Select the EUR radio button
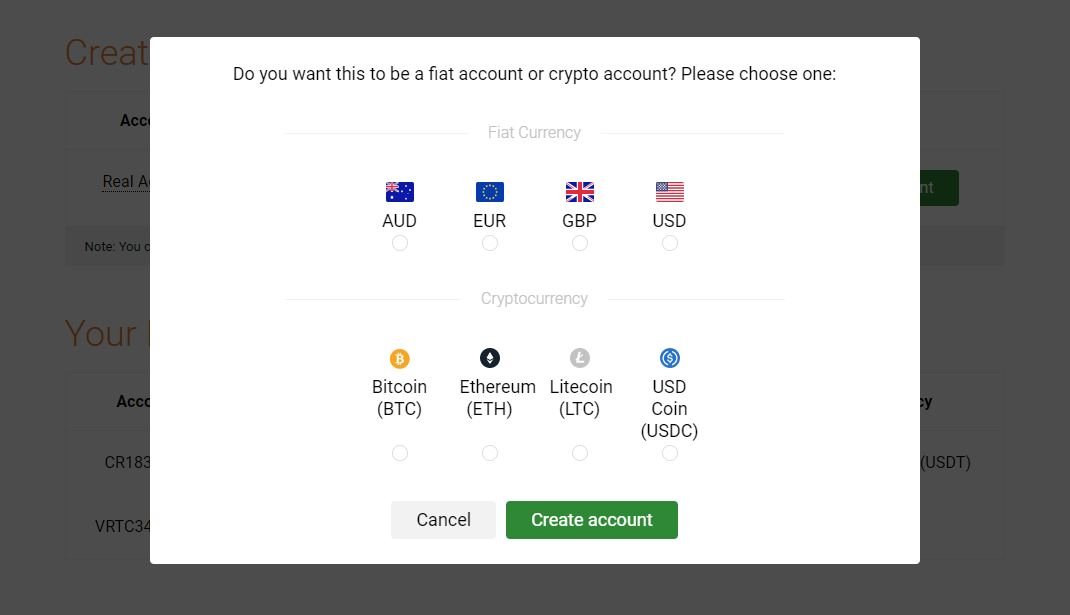 pyautogui.click(x=490, y=243)
